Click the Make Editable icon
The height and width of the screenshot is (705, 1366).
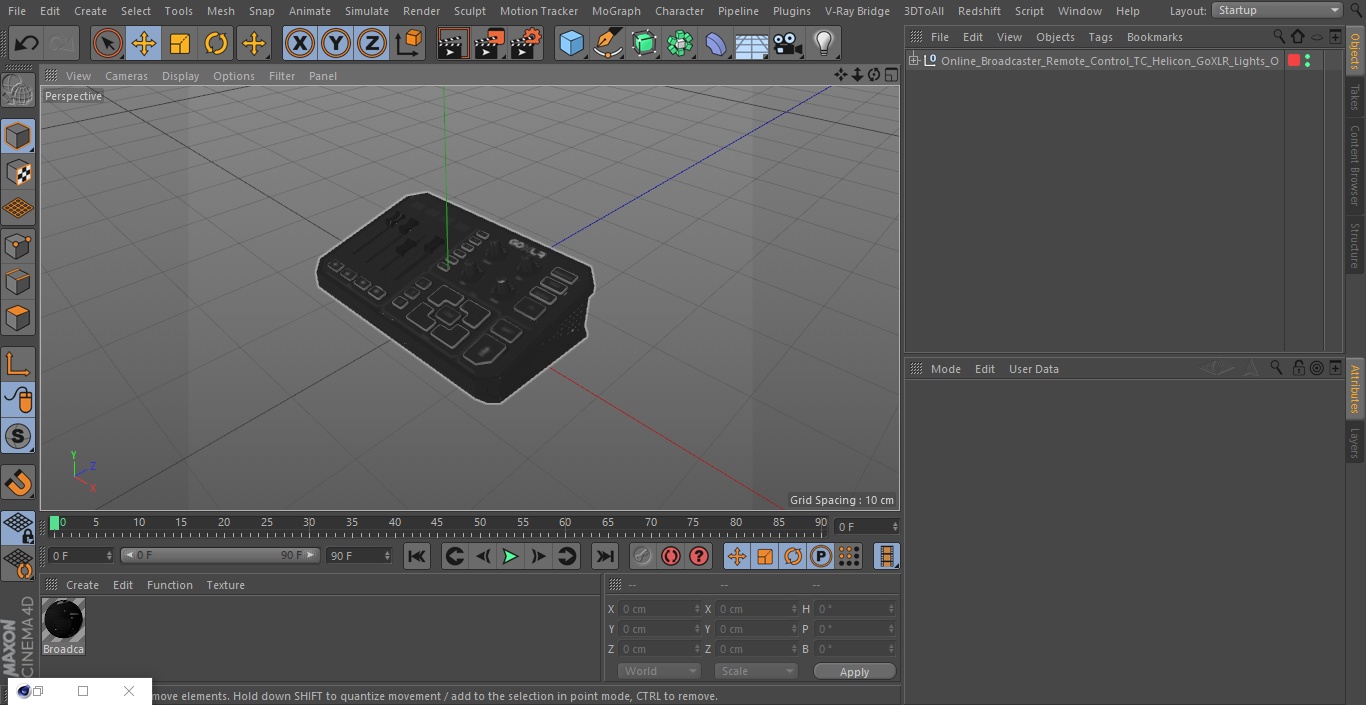click(18, 91)
